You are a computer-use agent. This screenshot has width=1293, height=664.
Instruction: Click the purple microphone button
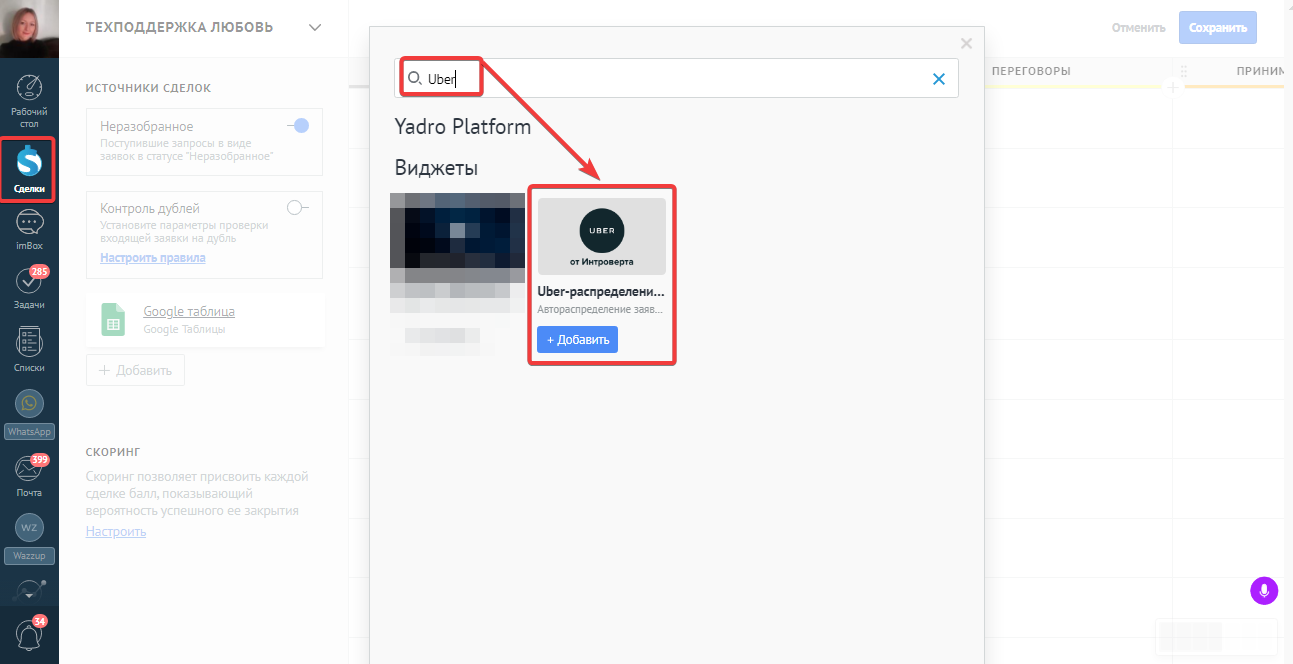pos(1264,590)
